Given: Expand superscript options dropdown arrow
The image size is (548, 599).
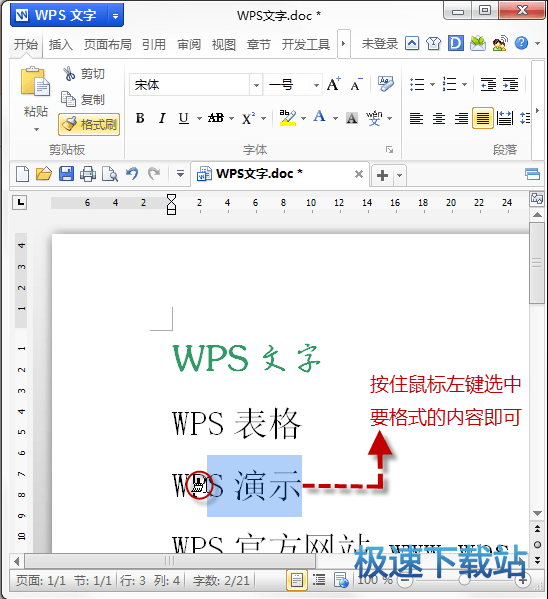Looking at the screenshot, I should pyautogui.click(x=263, y=118).
